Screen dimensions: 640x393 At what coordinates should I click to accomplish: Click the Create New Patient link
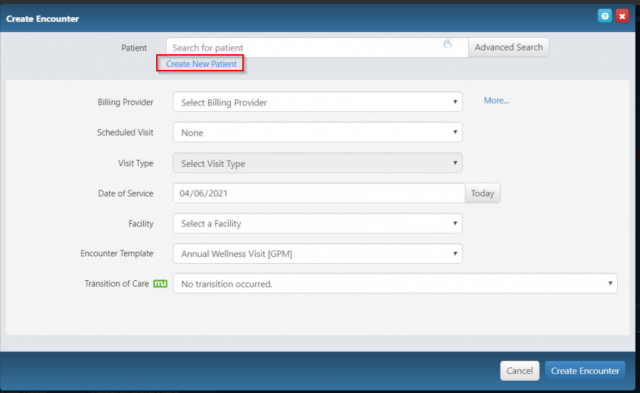[x=201, y=64]
